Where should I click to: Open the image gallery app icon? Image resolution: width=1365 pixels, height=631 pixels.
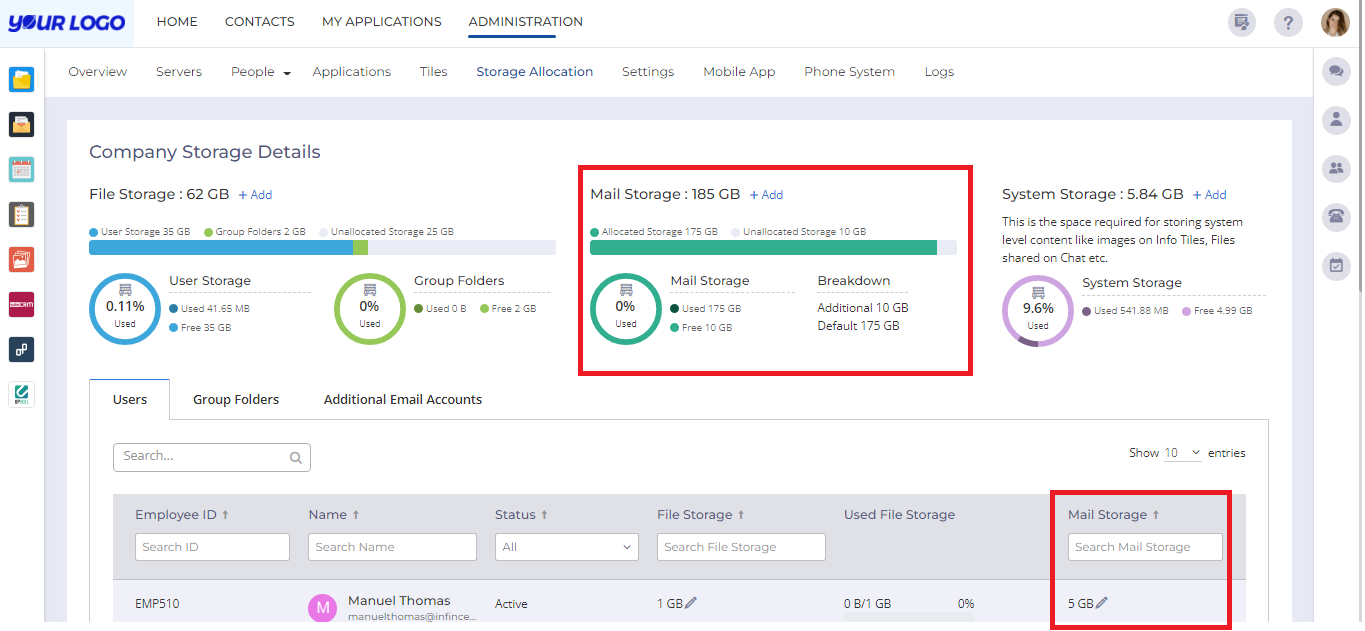point(21,259)
